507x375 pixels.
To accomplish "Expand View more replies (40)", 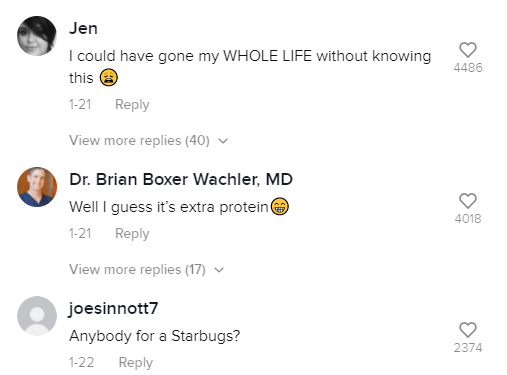I will (x=149, y=141).
